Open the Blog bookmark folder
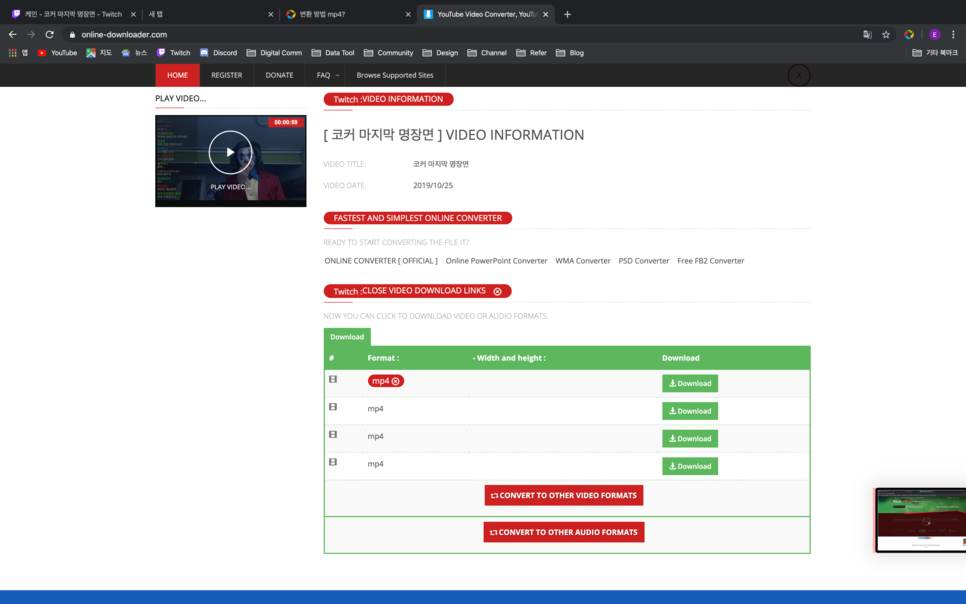The width and height of the screenshot is (966, 604). [x=570, y=53]
